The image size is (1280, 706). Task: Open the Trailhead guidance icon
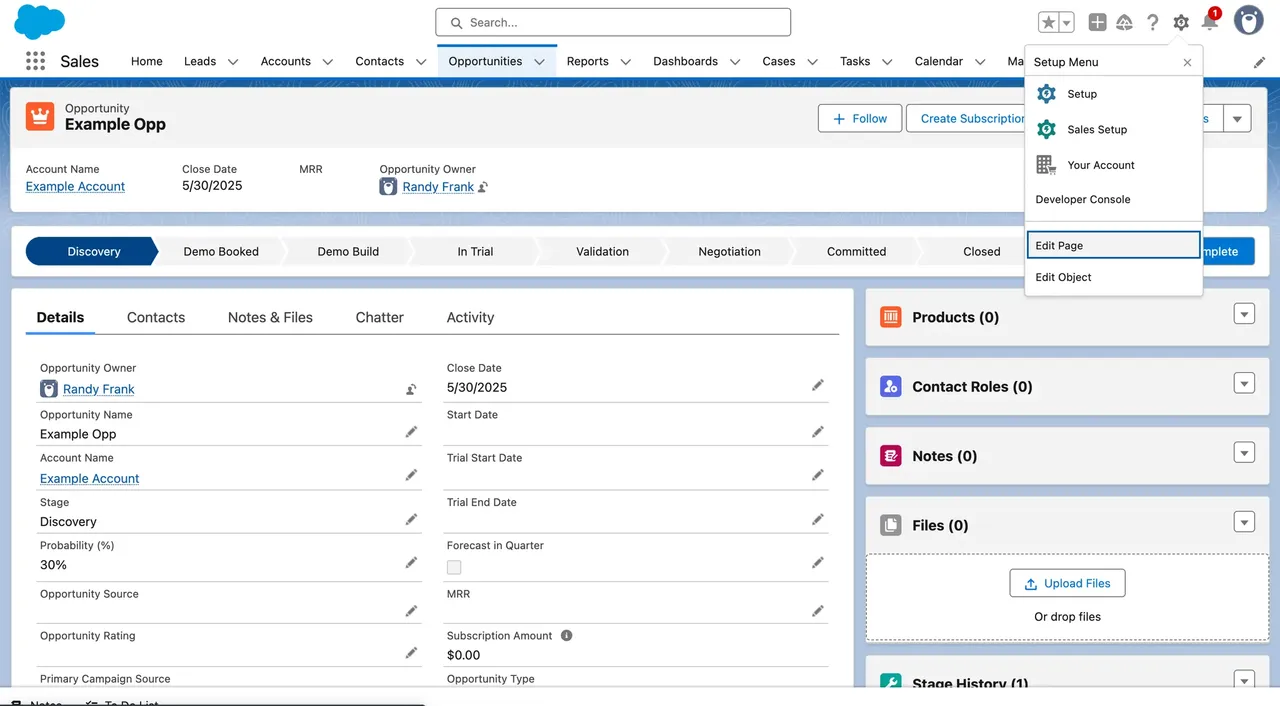tap(1124, 22)
